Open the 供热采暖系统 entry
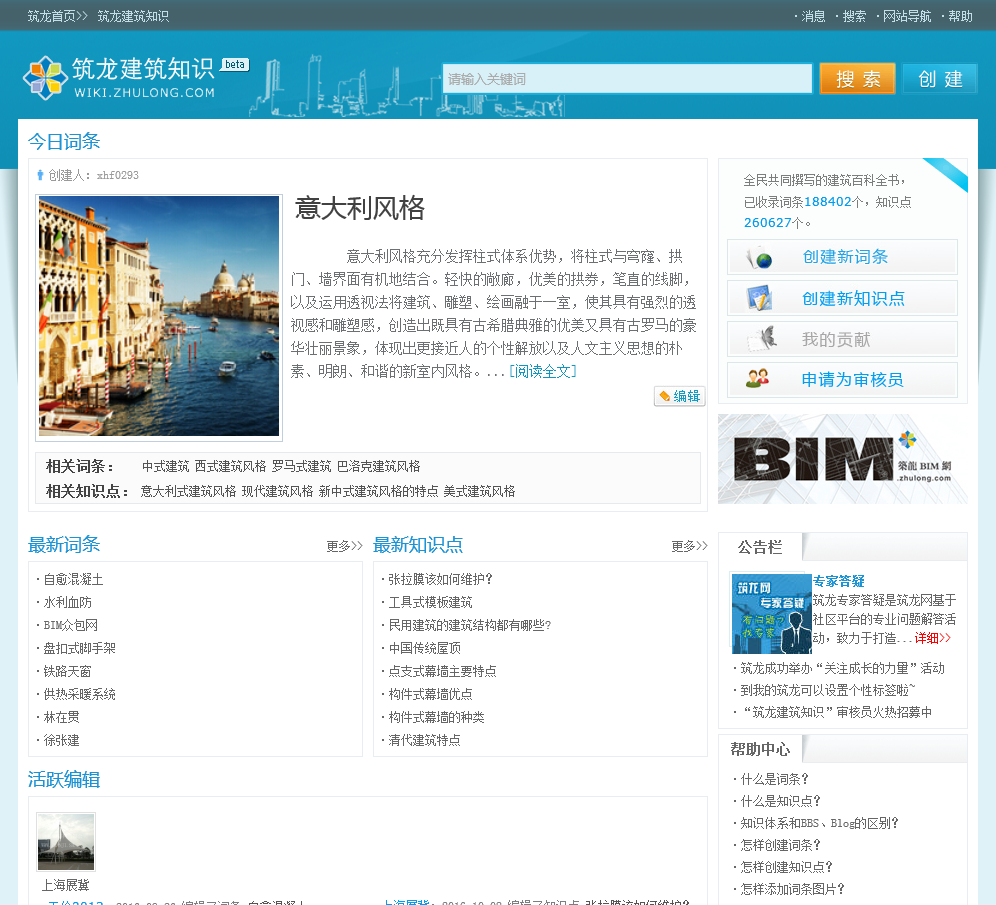 (79, 694)
